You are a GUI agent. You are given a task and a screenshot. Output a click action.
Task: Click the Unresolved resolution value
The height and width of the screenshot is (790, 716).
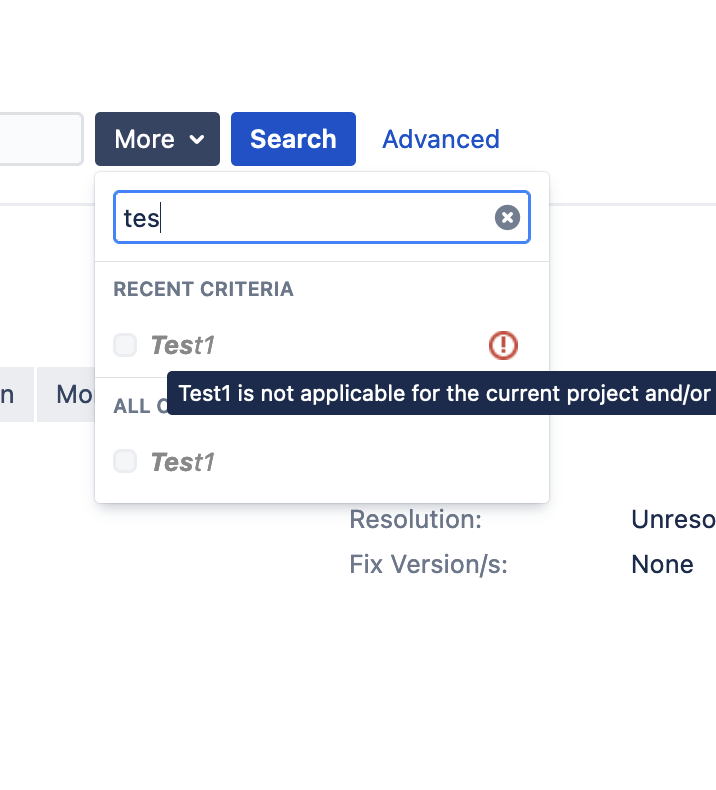coord(673,520)
